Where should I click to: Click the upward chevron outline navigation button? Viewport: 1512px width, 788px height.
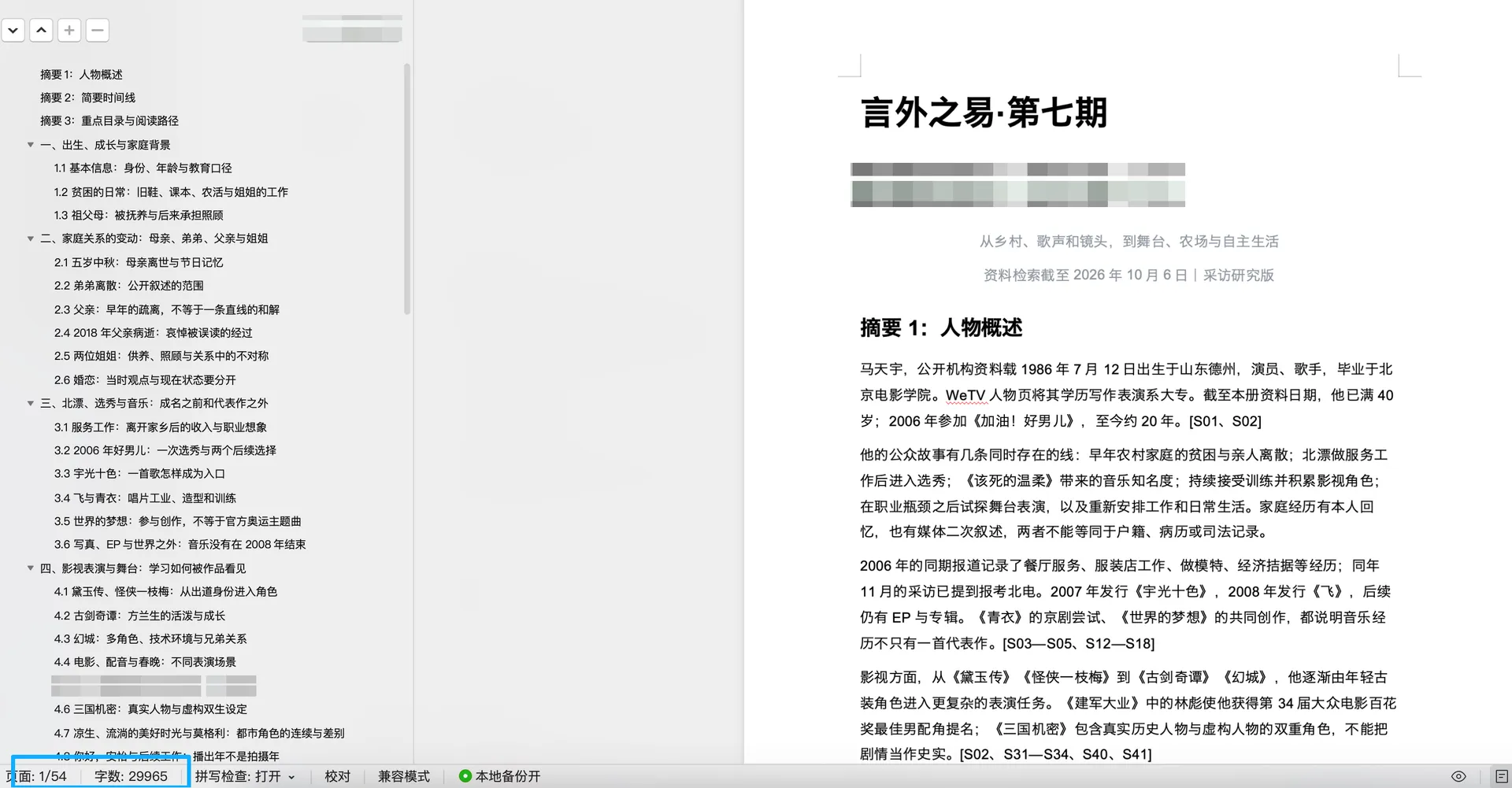[41, 31]
